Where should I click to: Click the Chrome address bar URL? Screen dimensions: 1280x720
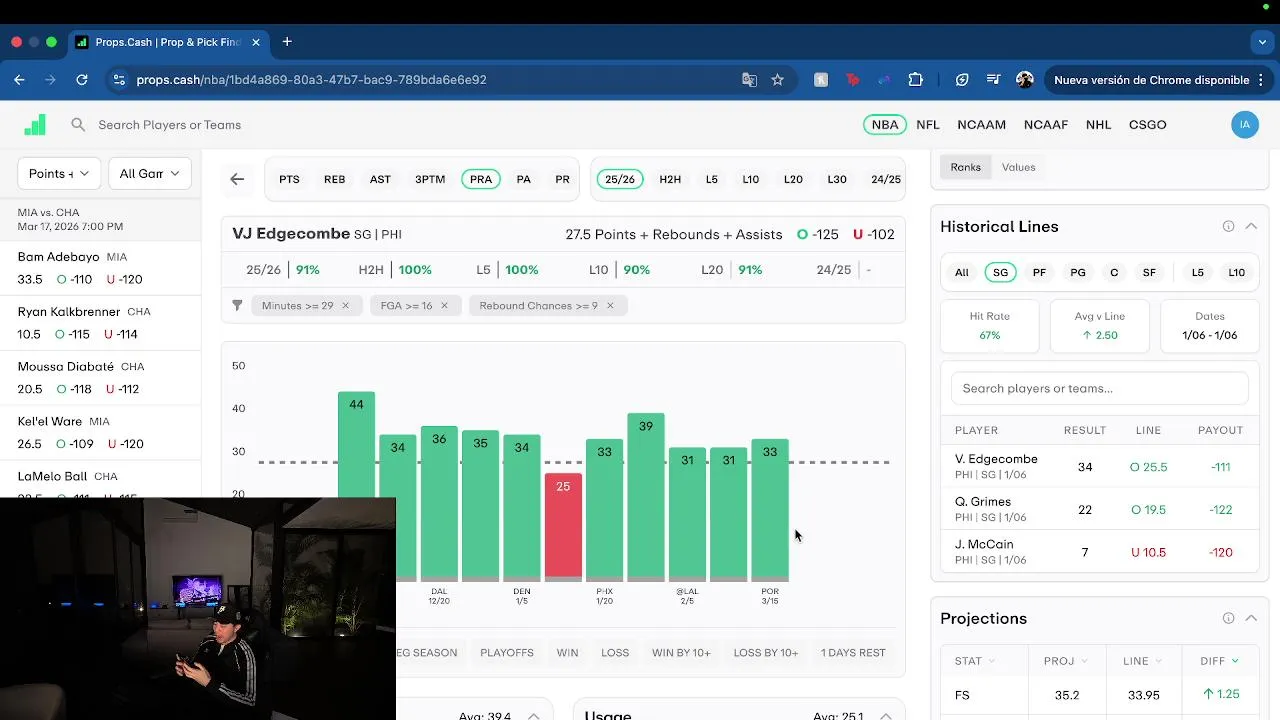pyautogui.click(x=311, y=80)
